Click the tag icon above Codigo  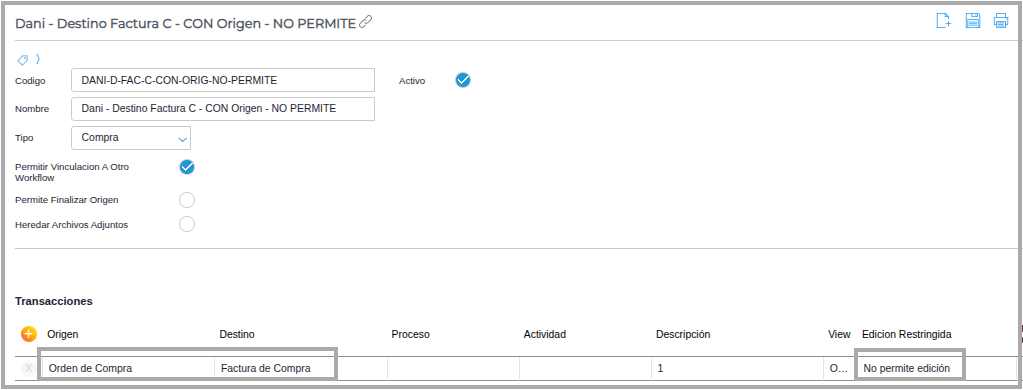(x=22, y=59)
